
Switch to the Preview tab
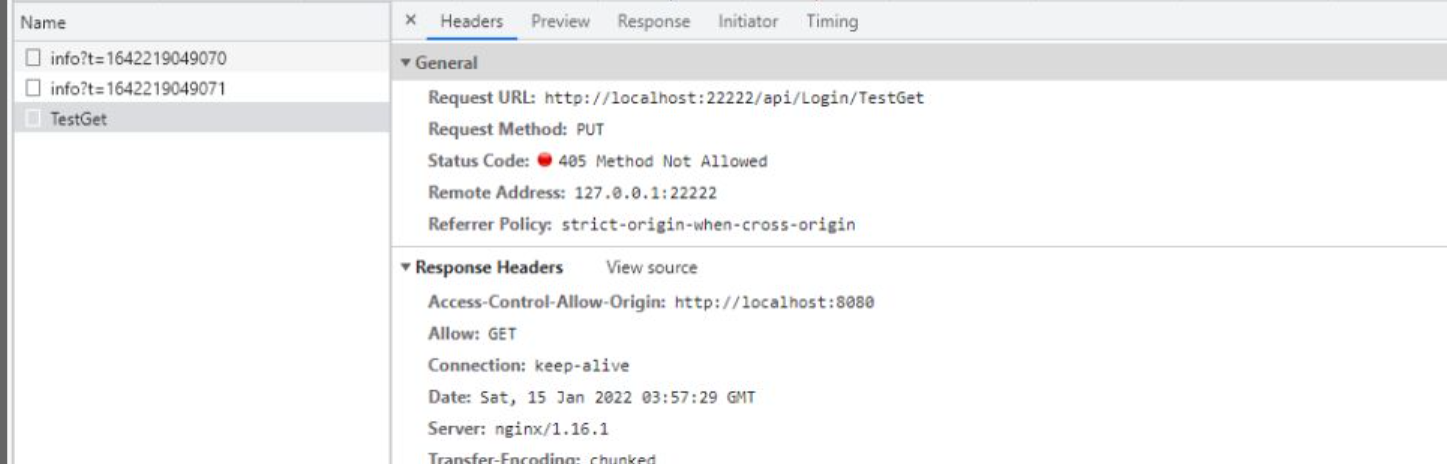560,21
